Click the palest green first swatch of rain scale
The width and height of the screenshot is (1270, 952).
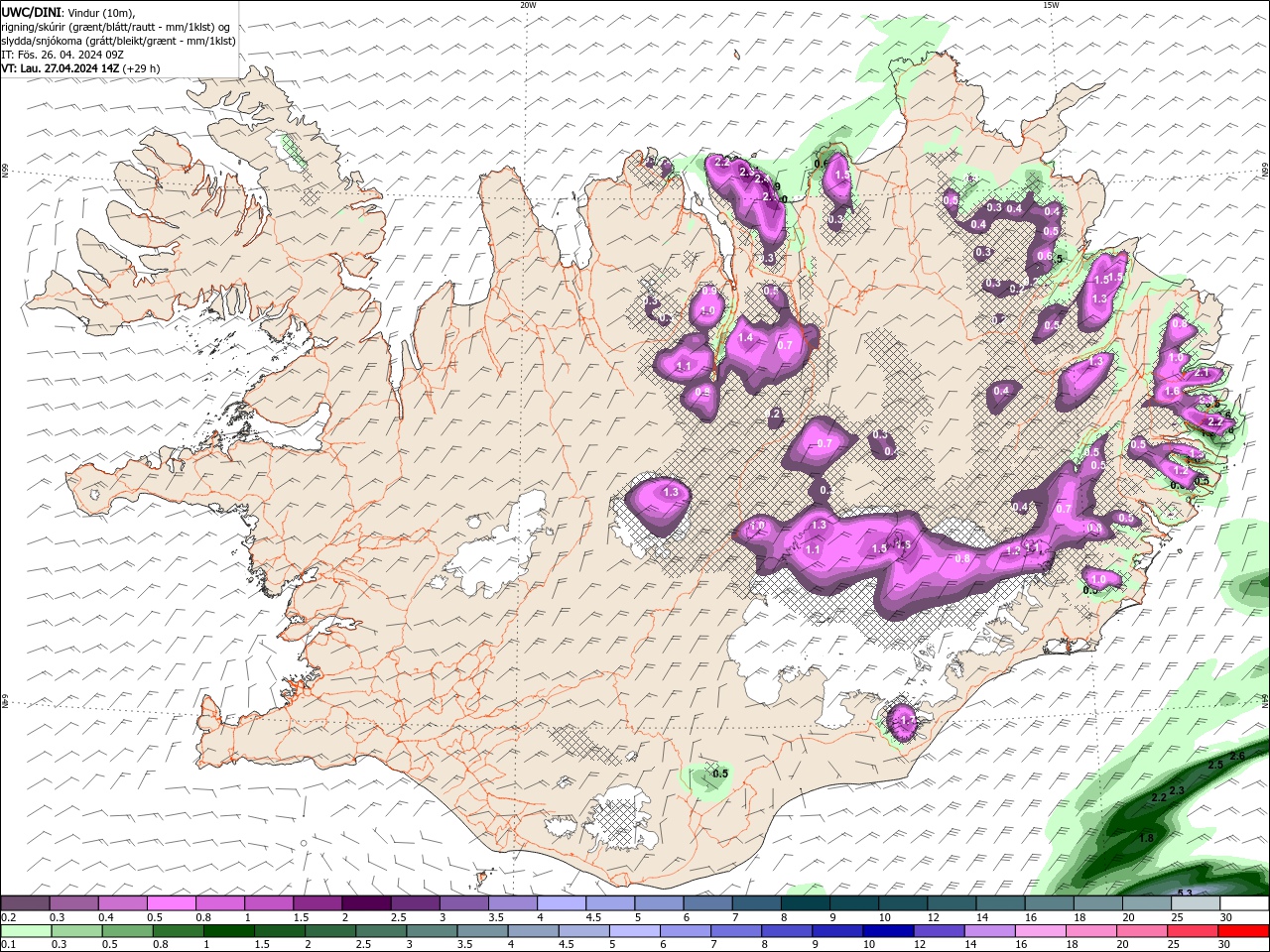(x=25, y=931)
